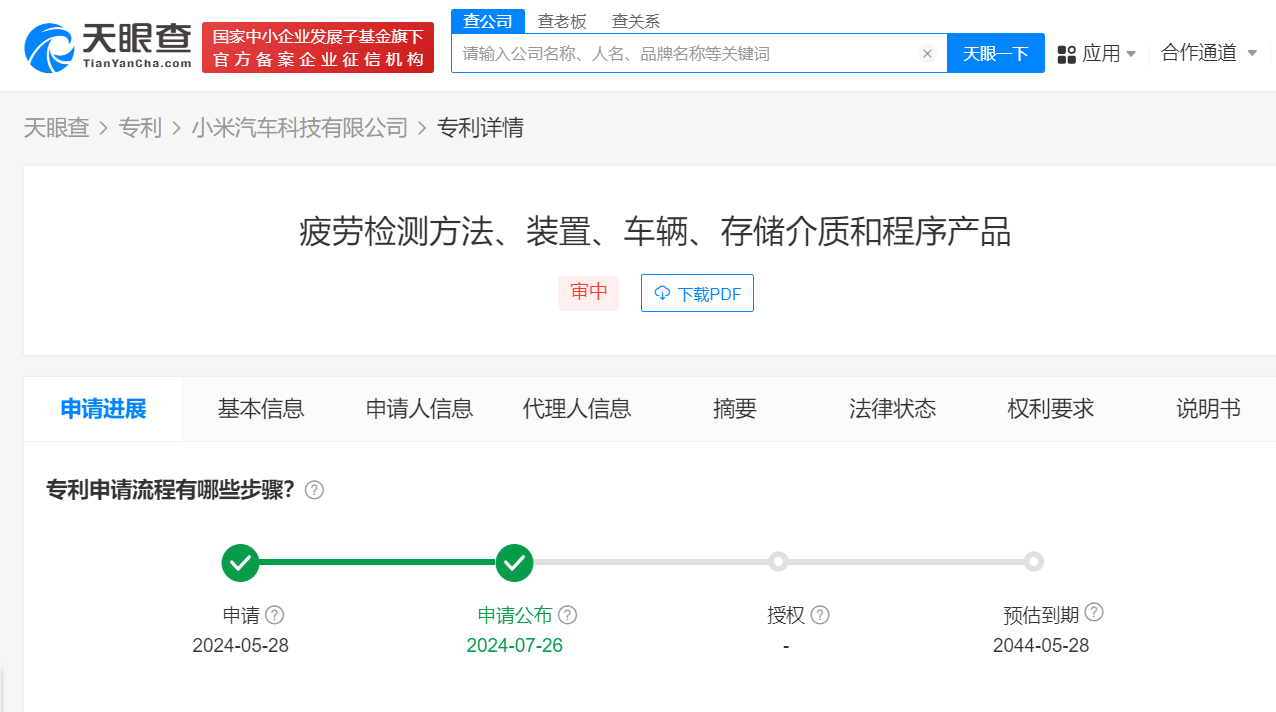Switch search mode to 查老板
This screenshot has height=712, width=1276.
click(561, 20)
